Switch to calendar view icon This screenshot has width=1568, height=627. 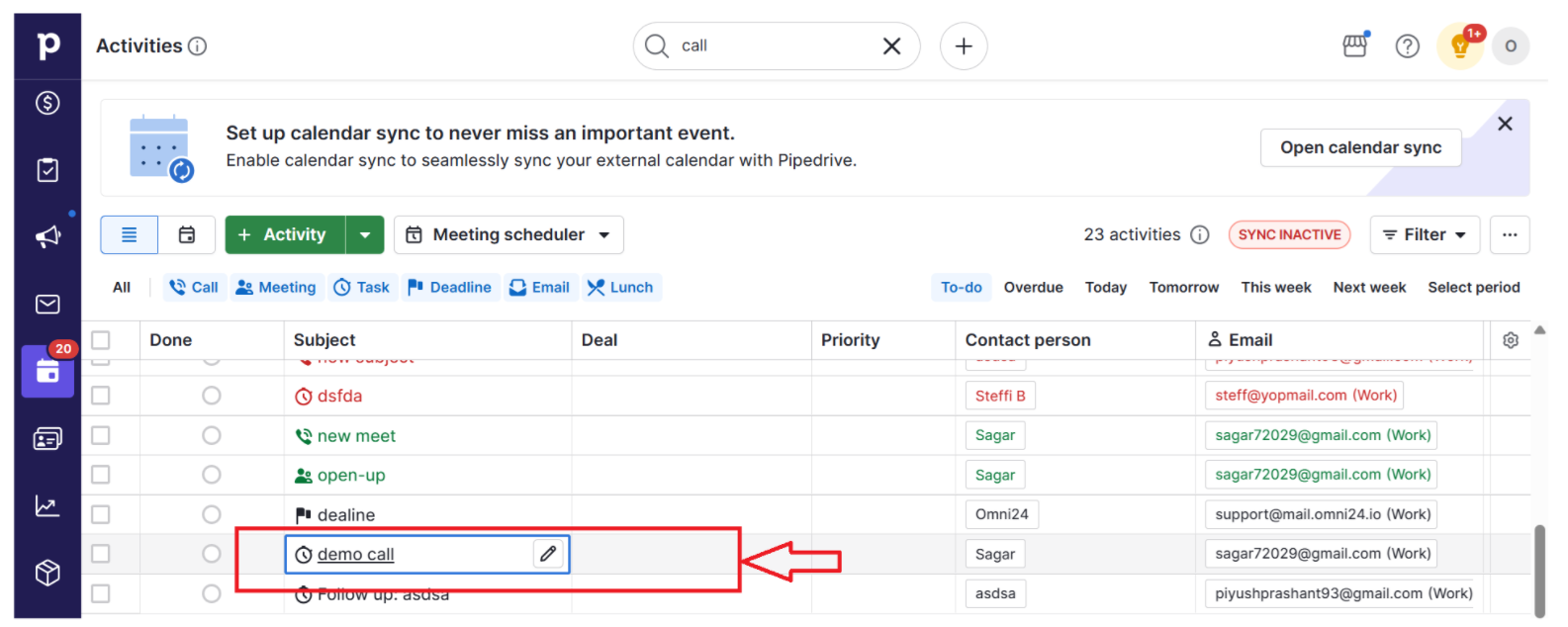(x=187, y=234)
